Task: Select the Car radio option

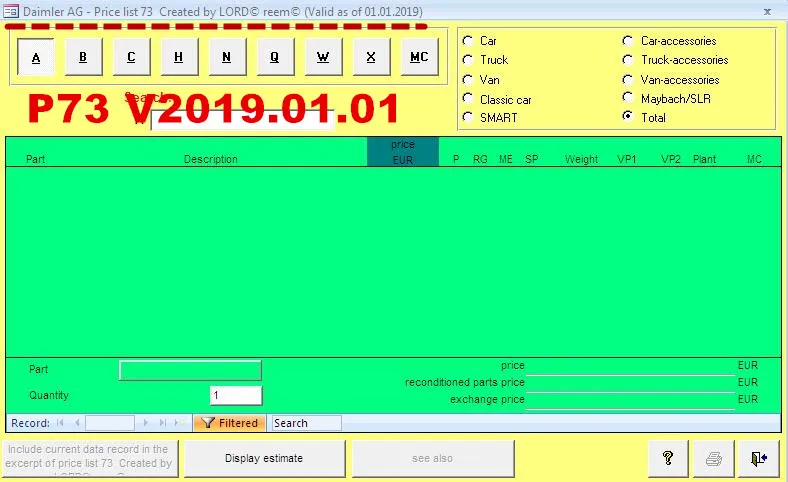Action: (x=468, y=41)
